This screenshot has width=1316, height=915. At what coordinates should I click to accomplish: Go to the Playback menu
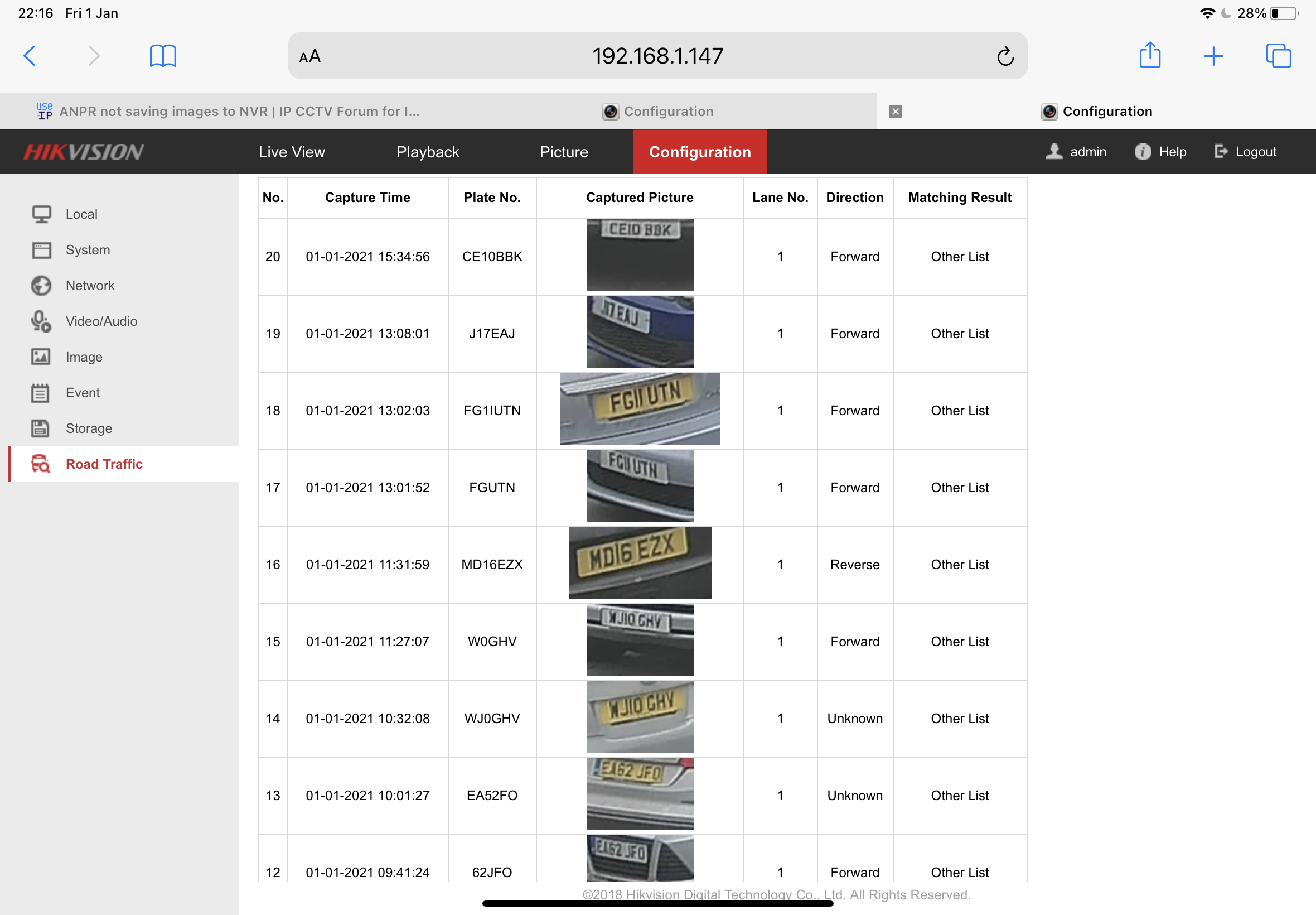pos(427,152)
